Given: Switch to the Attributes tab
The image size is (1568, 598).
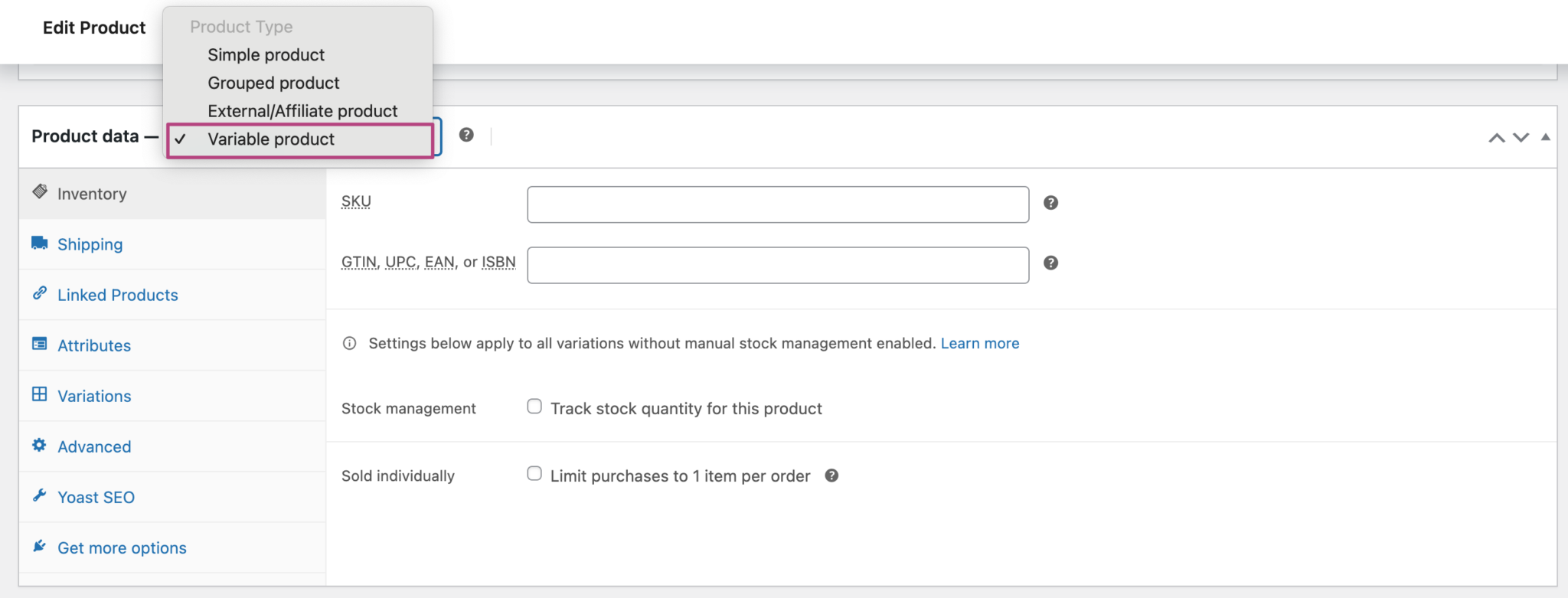Looking at the screenshot, I should (x=172, y=345).
